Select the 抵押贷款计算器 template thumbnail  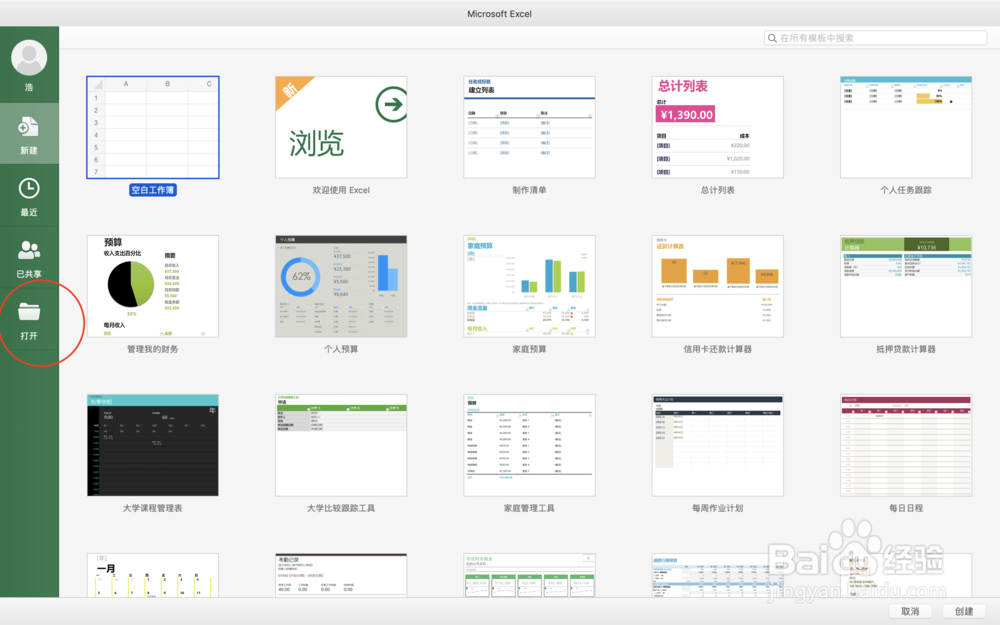(906, 286)
